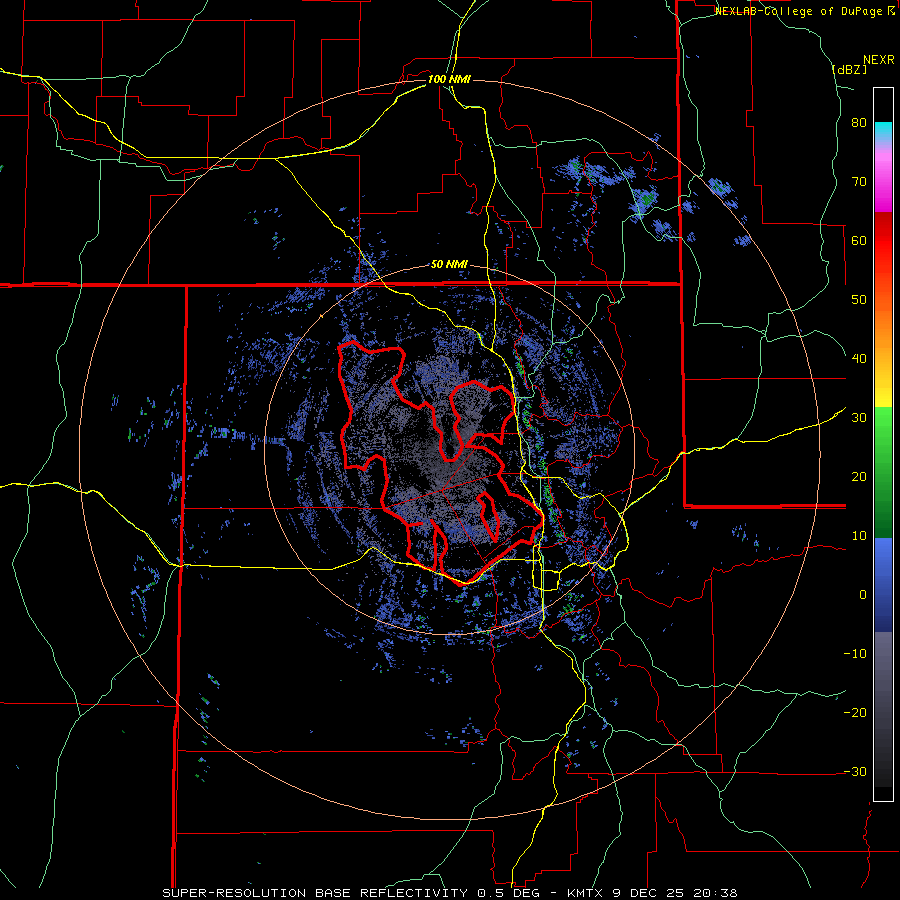Screen dimensions: 900x900
Task: Select the 80 value on the dBZ scale
Action: click(x=859, y=123)
